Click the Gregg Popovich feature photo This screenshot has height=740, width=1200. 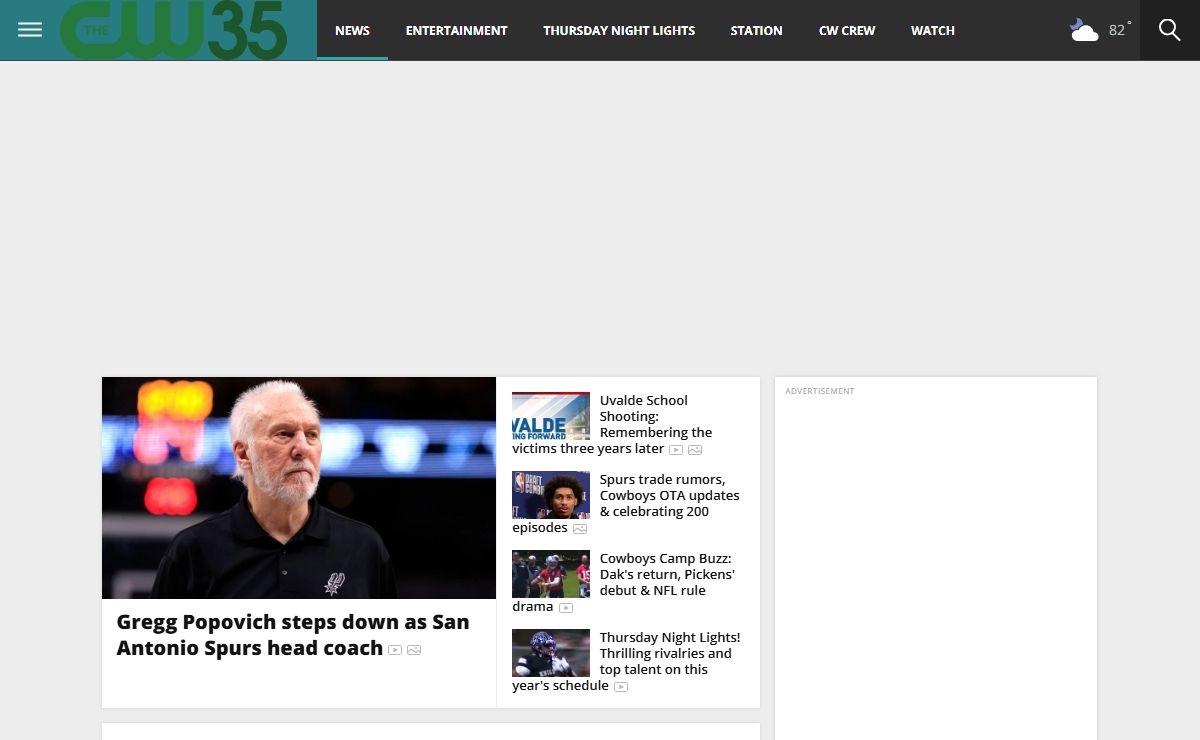[299, 488]
